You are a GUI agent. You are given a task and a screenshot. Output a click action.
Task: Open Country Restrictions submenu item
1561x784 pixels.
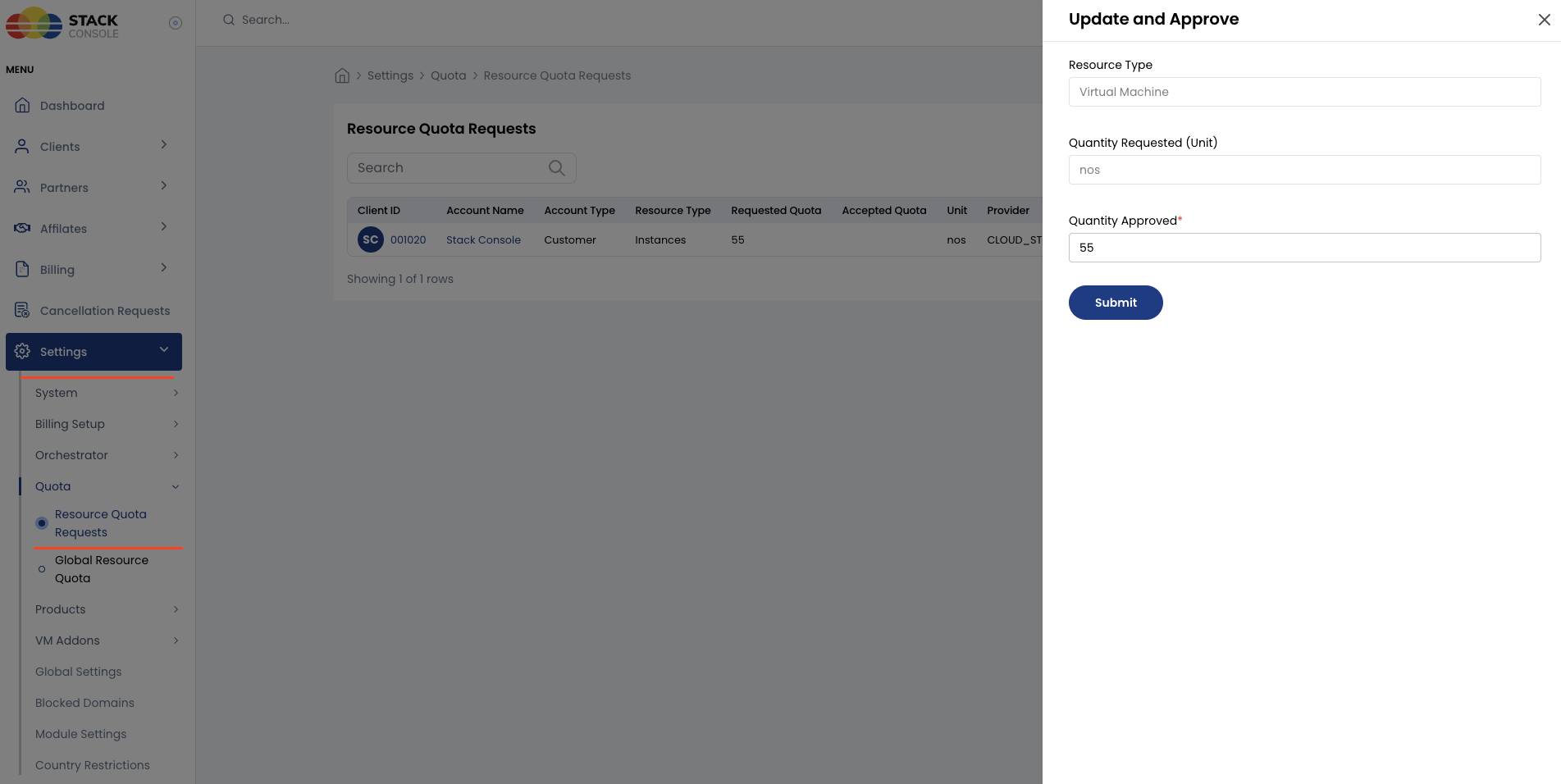93,765
